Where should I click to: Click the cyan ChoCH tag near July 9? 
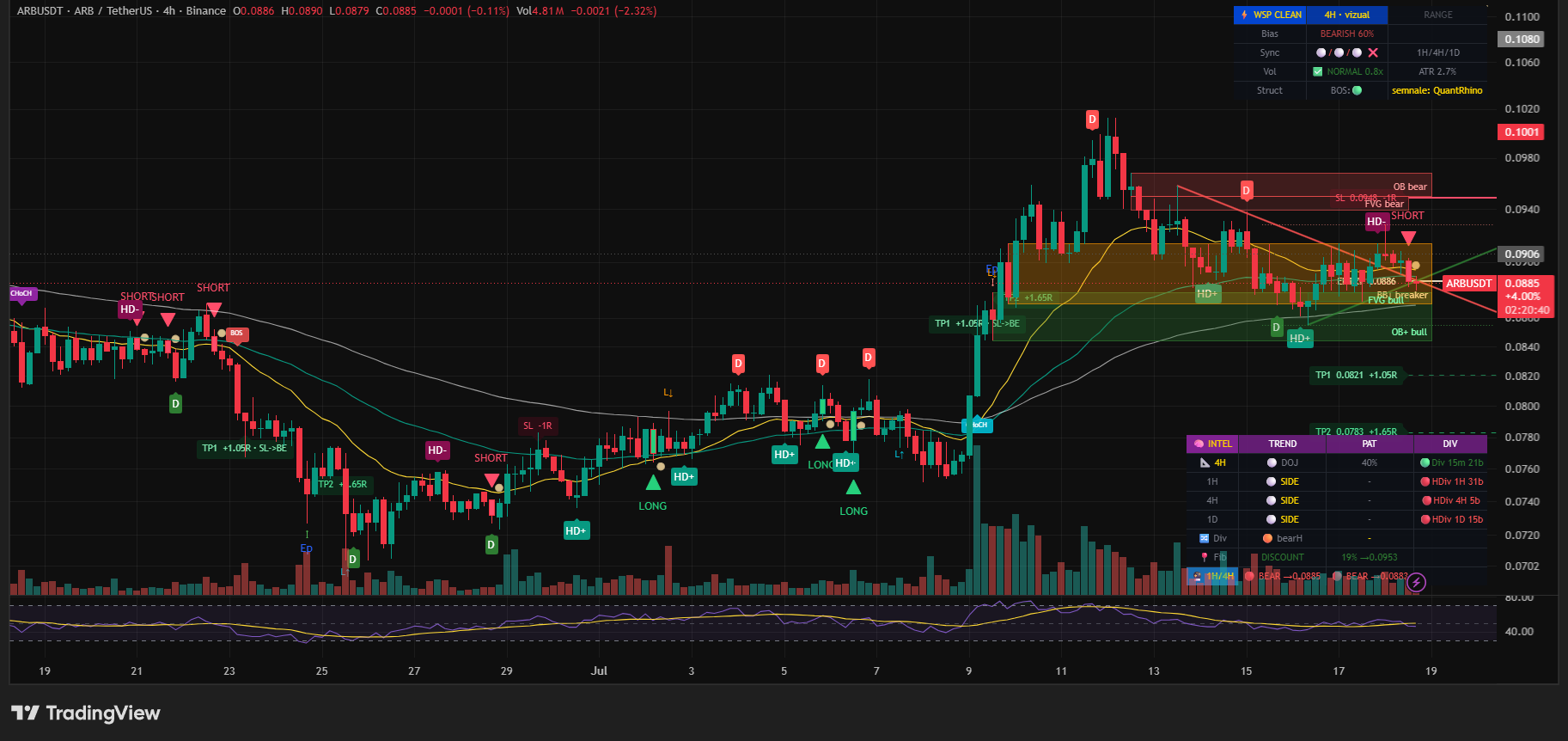[979, 425]
